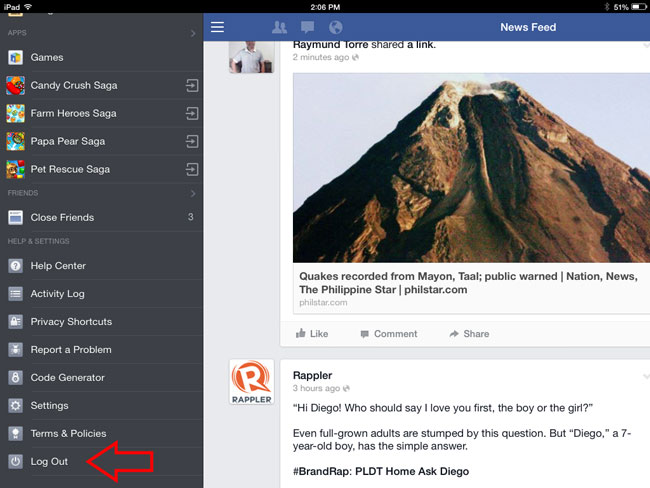Tap the Pet Rescue Saga icon

tap(15, 169)
